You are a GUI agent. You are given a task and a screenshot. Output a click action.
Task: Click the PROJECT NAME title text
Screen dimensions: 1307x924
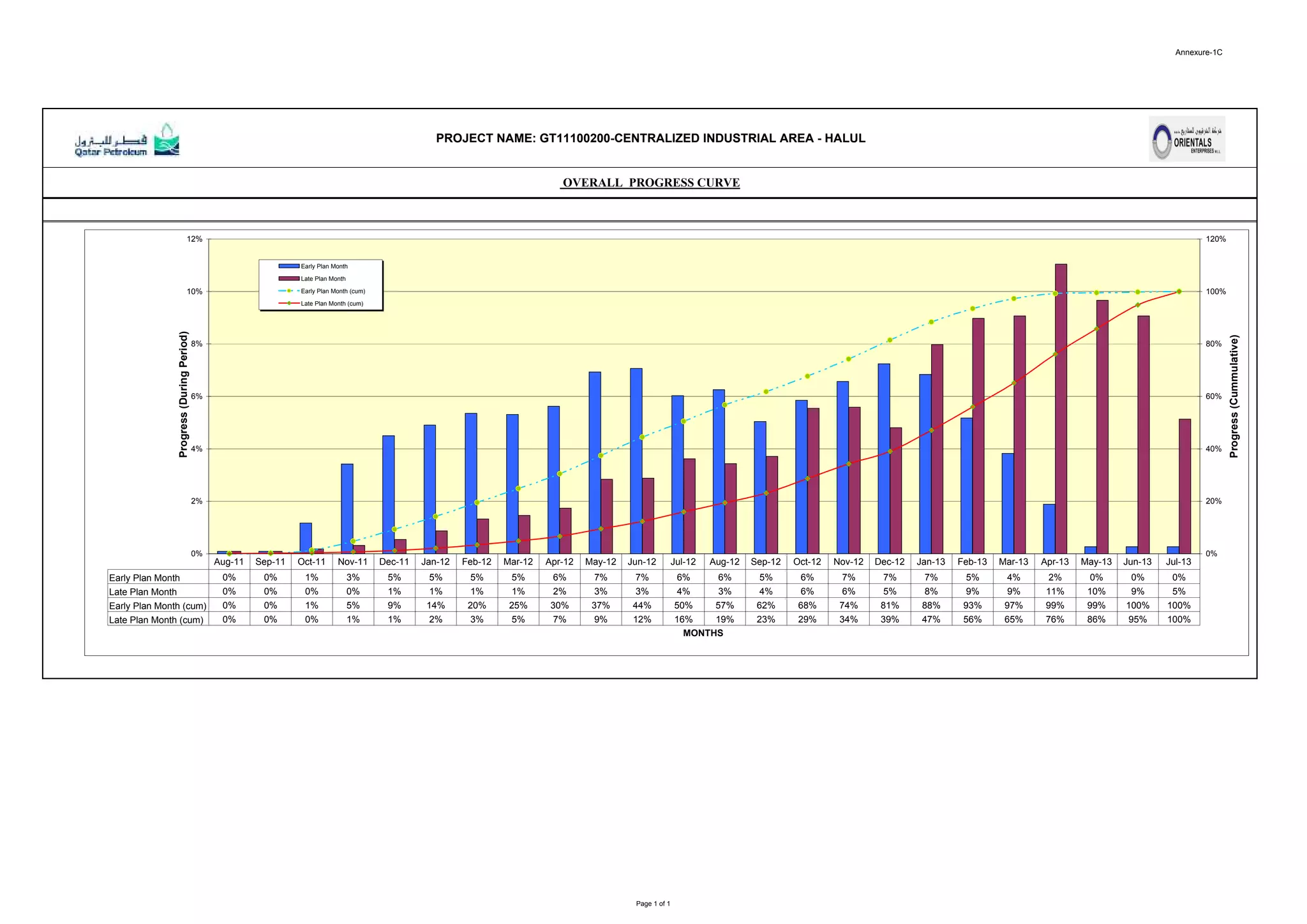(x=650, y=138)
